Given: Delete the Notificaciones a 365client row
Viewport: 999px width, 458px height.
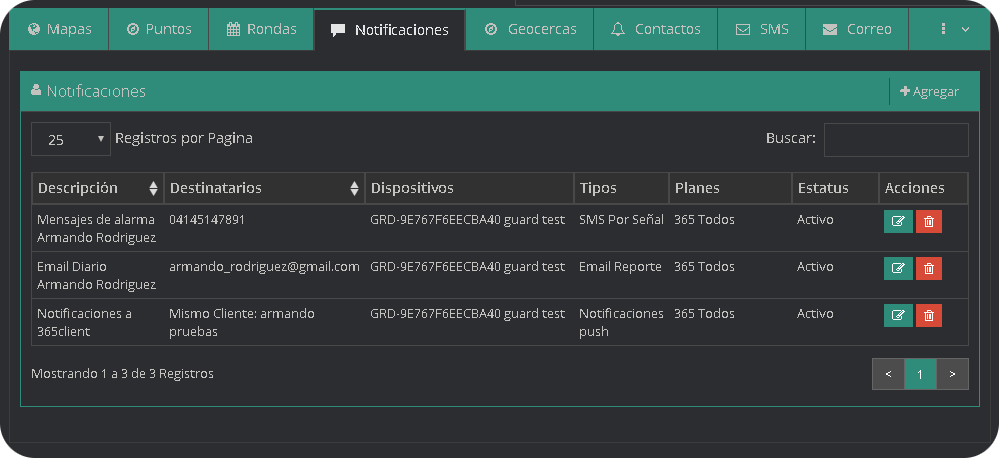Looking at the screenshot, I should [x=929, y=315].
